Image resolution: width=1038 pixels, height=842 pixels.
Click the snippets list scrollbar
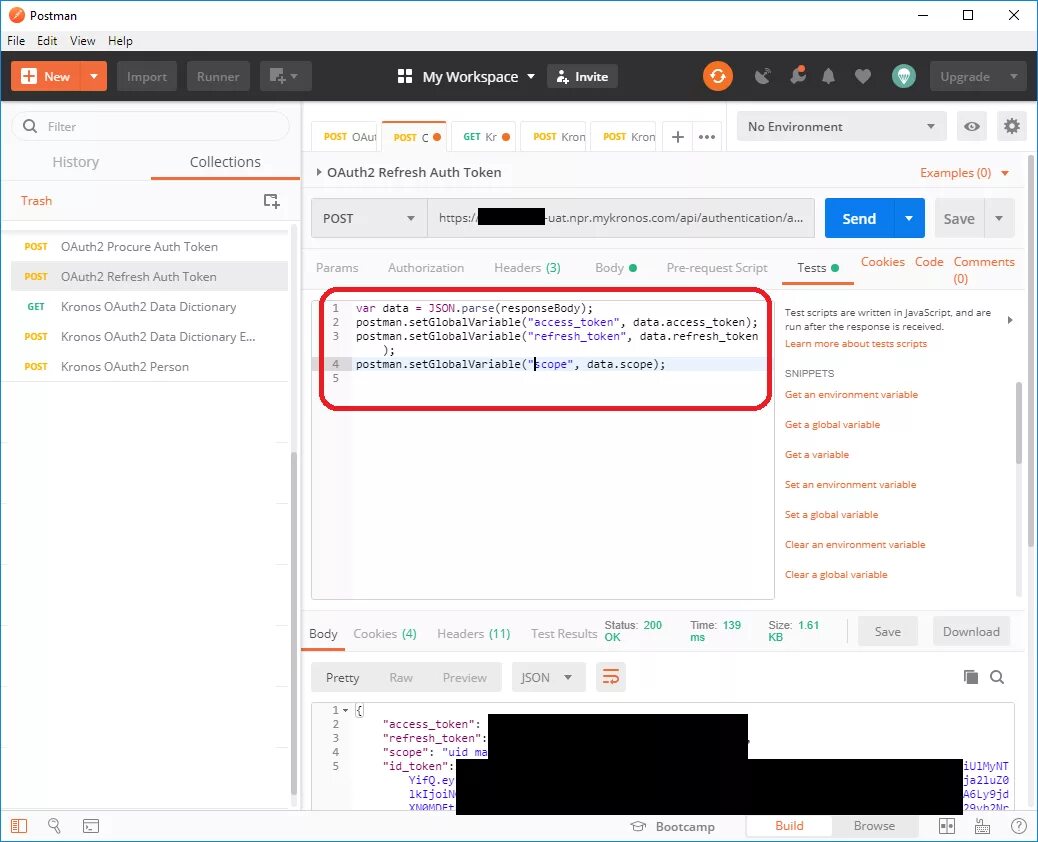[1019, 424]
